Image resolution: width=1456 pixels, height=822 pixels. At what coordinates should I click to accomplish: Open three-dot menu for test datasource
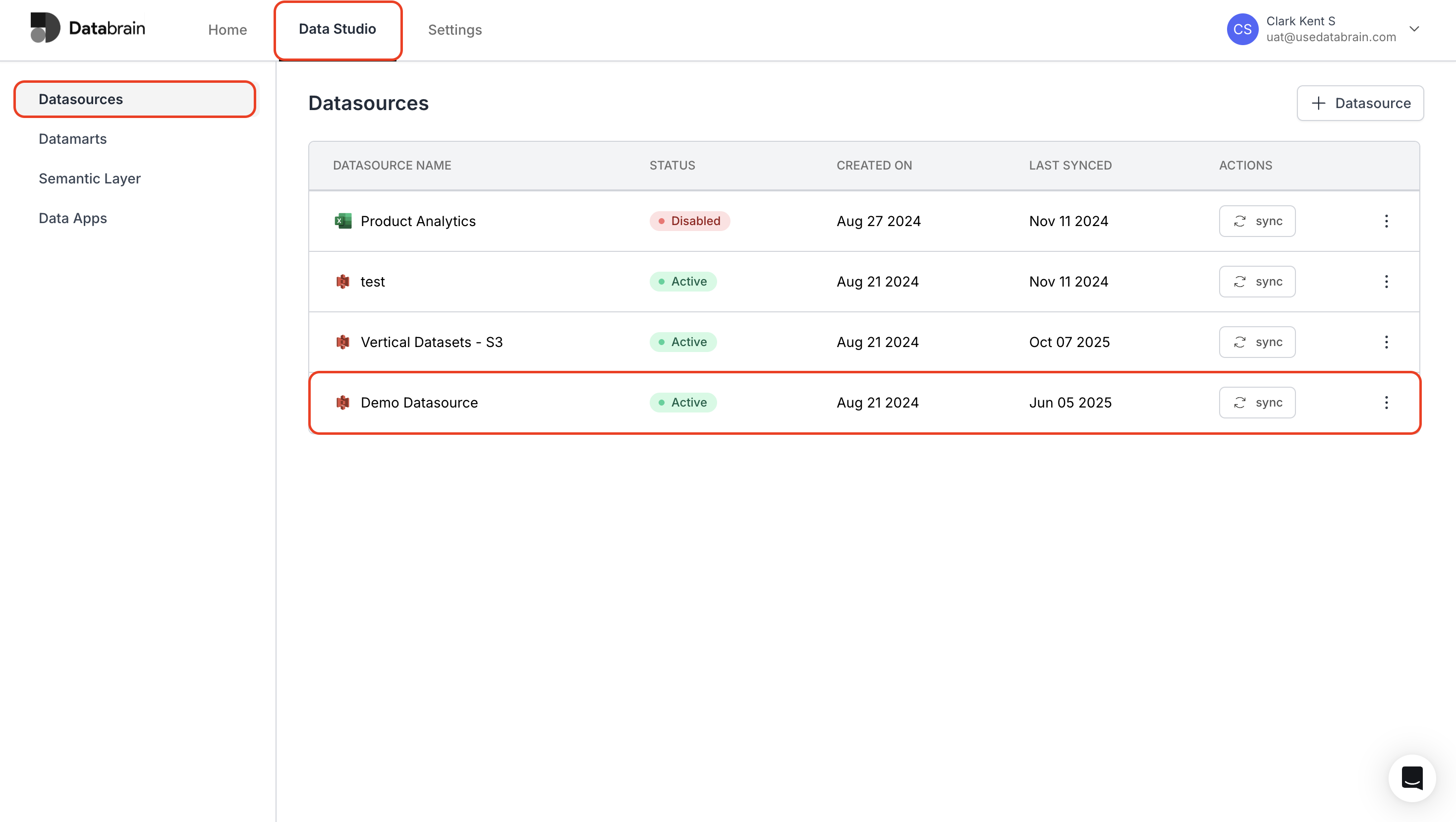(1386, 282)
